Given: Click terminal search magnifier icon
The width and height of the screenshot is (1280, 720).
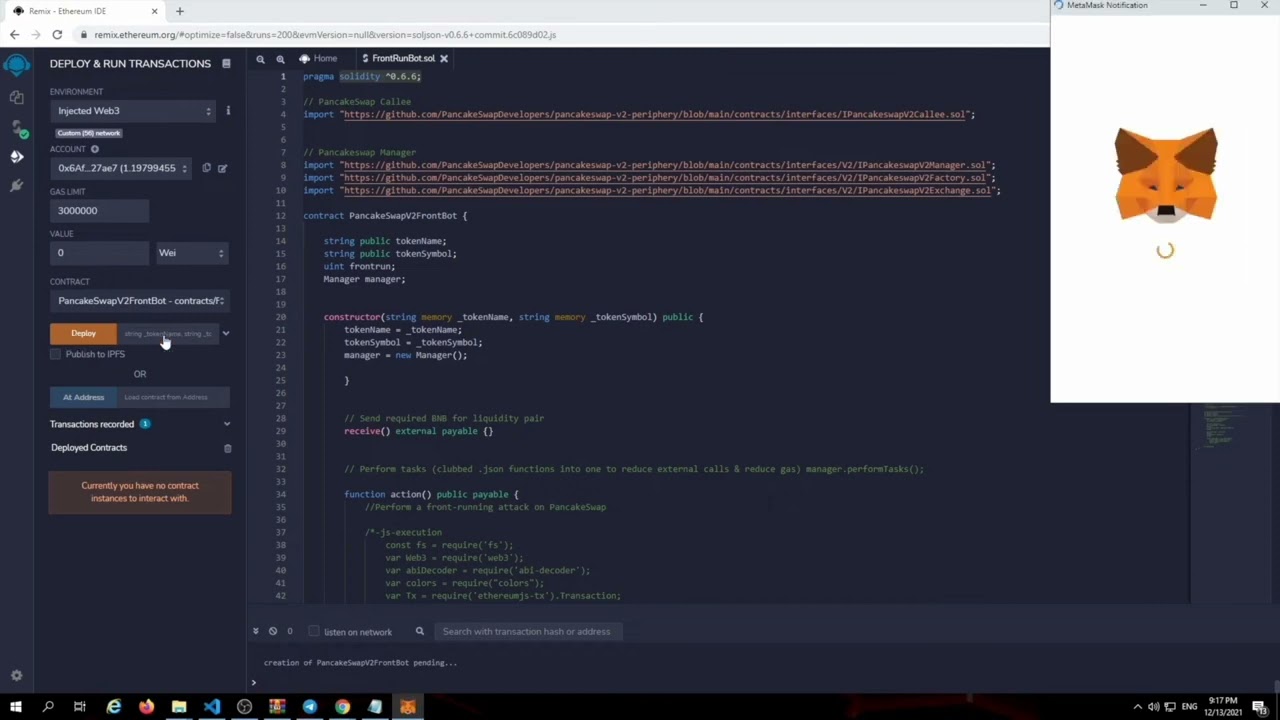Looking at the screenshot, I should tap(420, 631).
